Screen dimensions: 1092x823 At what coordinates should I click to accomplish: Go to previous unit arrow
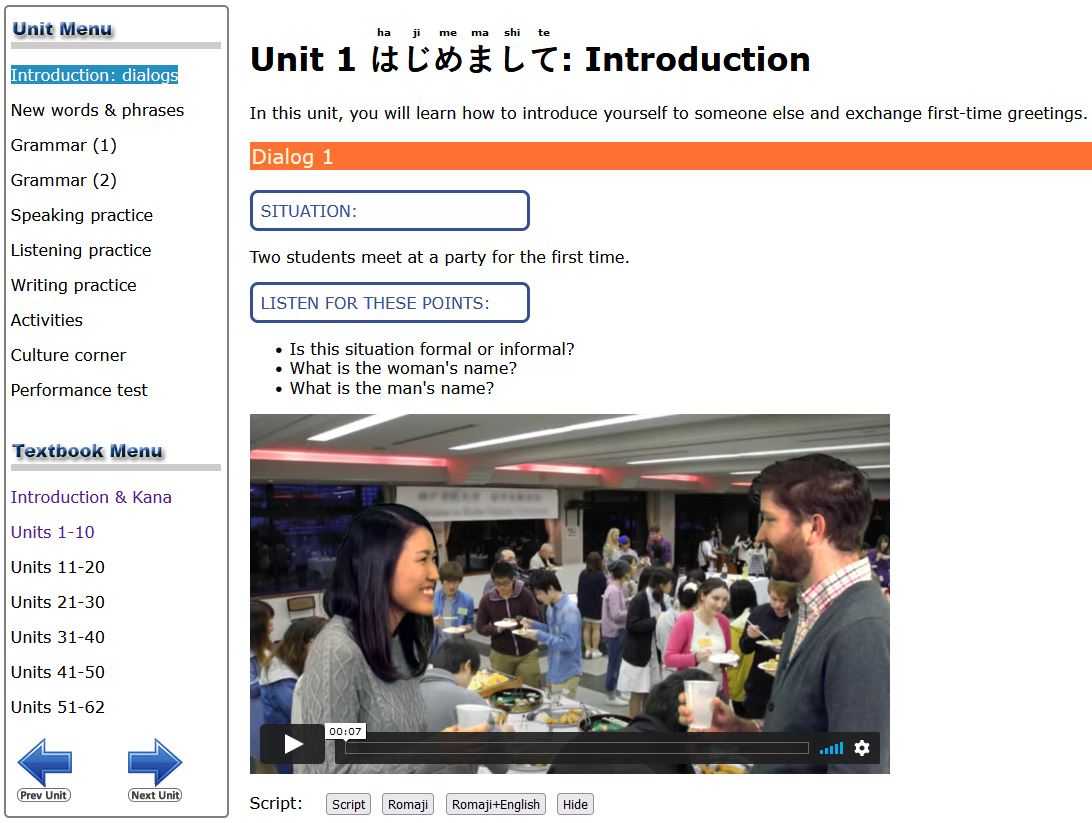tap(44, 768)
